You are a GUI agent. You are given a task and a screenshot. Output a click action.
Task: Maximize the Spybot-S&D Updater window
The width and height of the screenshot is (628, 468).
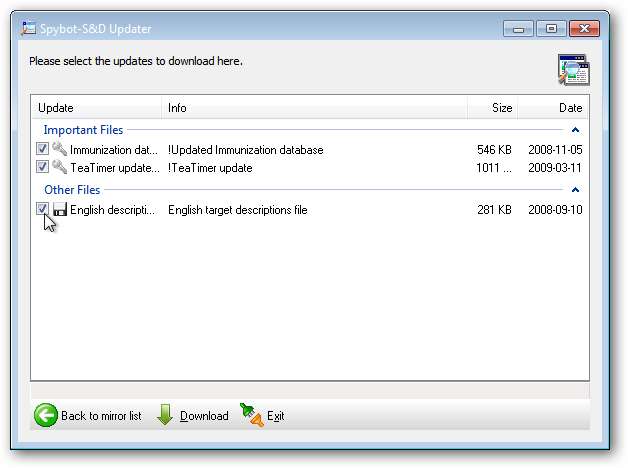click(x=551, y=29)
